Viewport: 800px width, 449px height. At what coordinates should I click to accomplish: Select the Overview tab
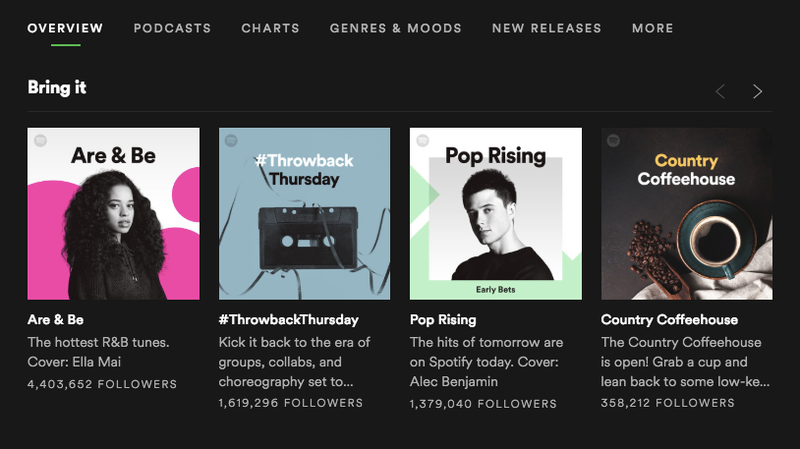(x=65, y=29)
